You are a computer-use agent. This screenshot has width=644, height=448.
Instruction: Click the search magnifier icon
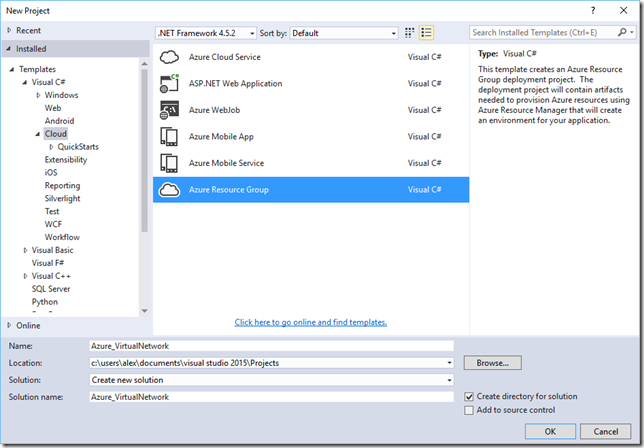(622, 32)
